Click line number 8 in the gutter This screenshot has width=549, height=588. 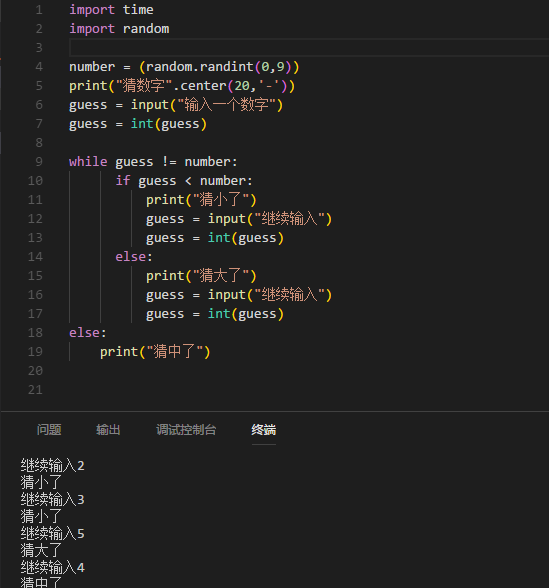click(39, 143)
